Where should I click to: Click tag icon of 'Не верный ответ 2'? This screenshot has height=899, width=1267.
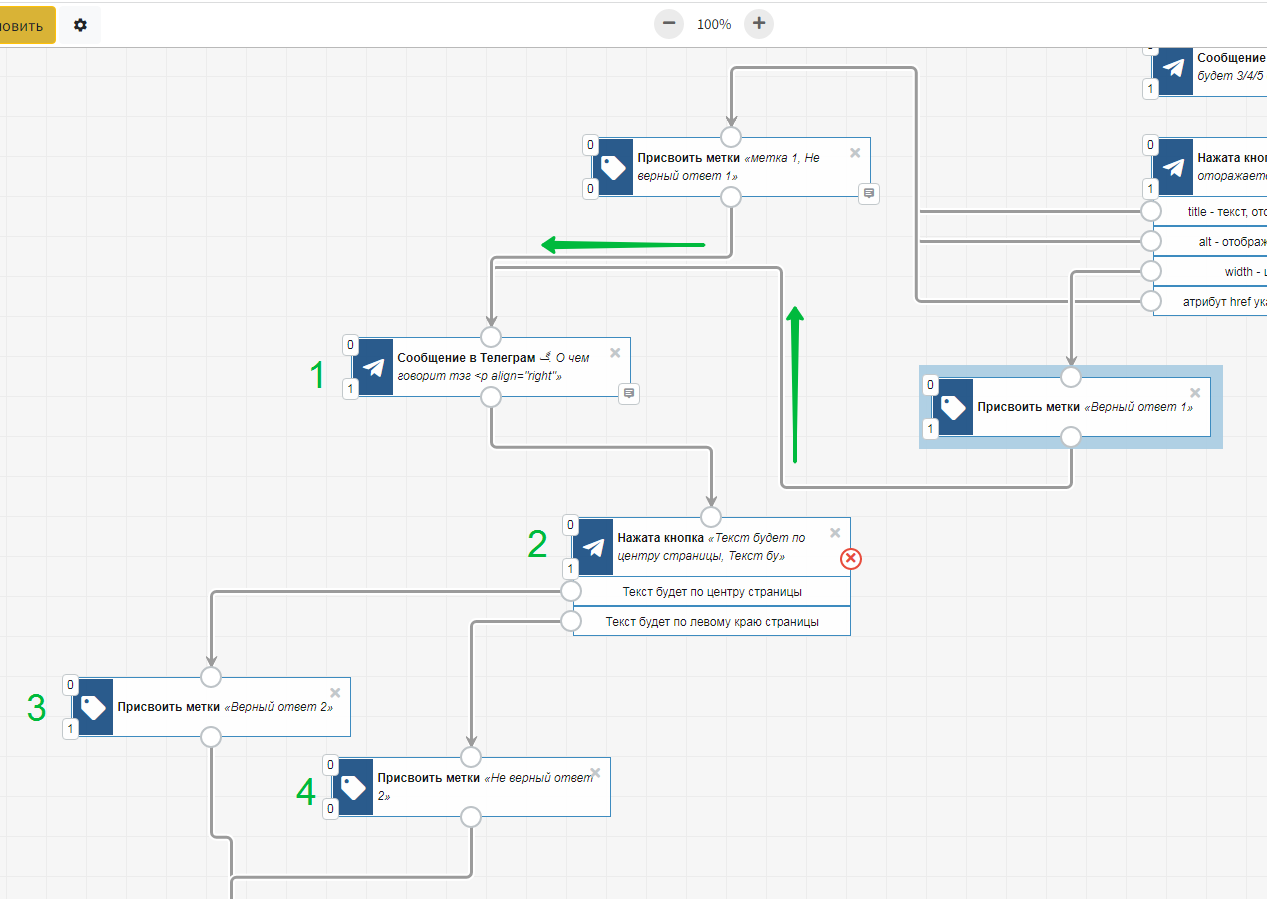[x=354, y=787]
